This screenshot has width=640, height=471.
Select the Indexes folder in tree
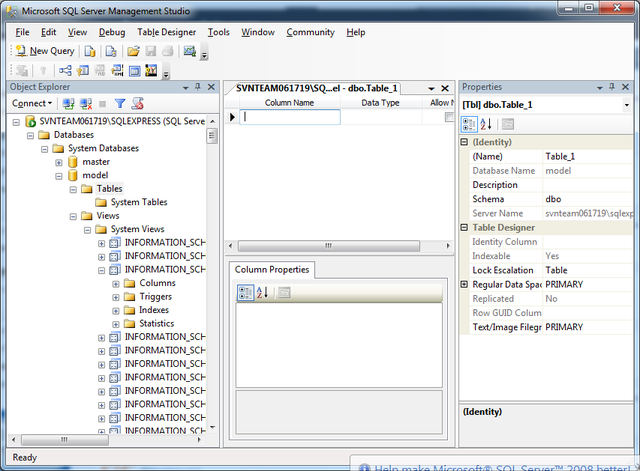click(x=154, y=310)
